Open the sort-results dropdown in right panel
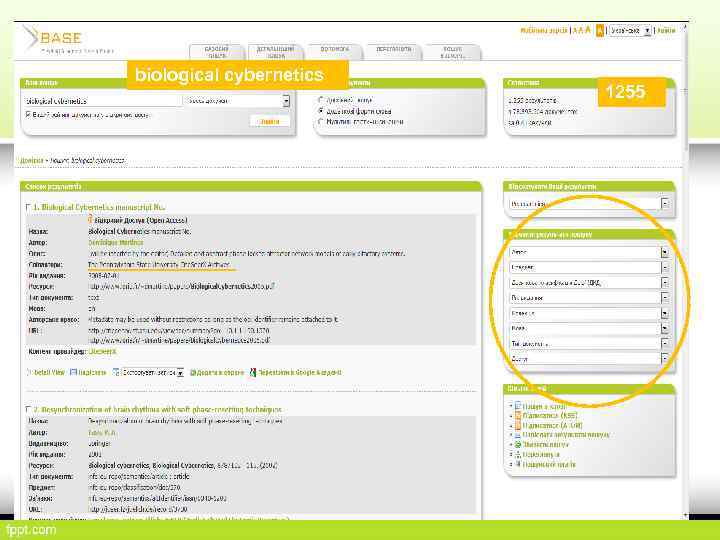This screenshot has width=720, height=540. point(589,203)
